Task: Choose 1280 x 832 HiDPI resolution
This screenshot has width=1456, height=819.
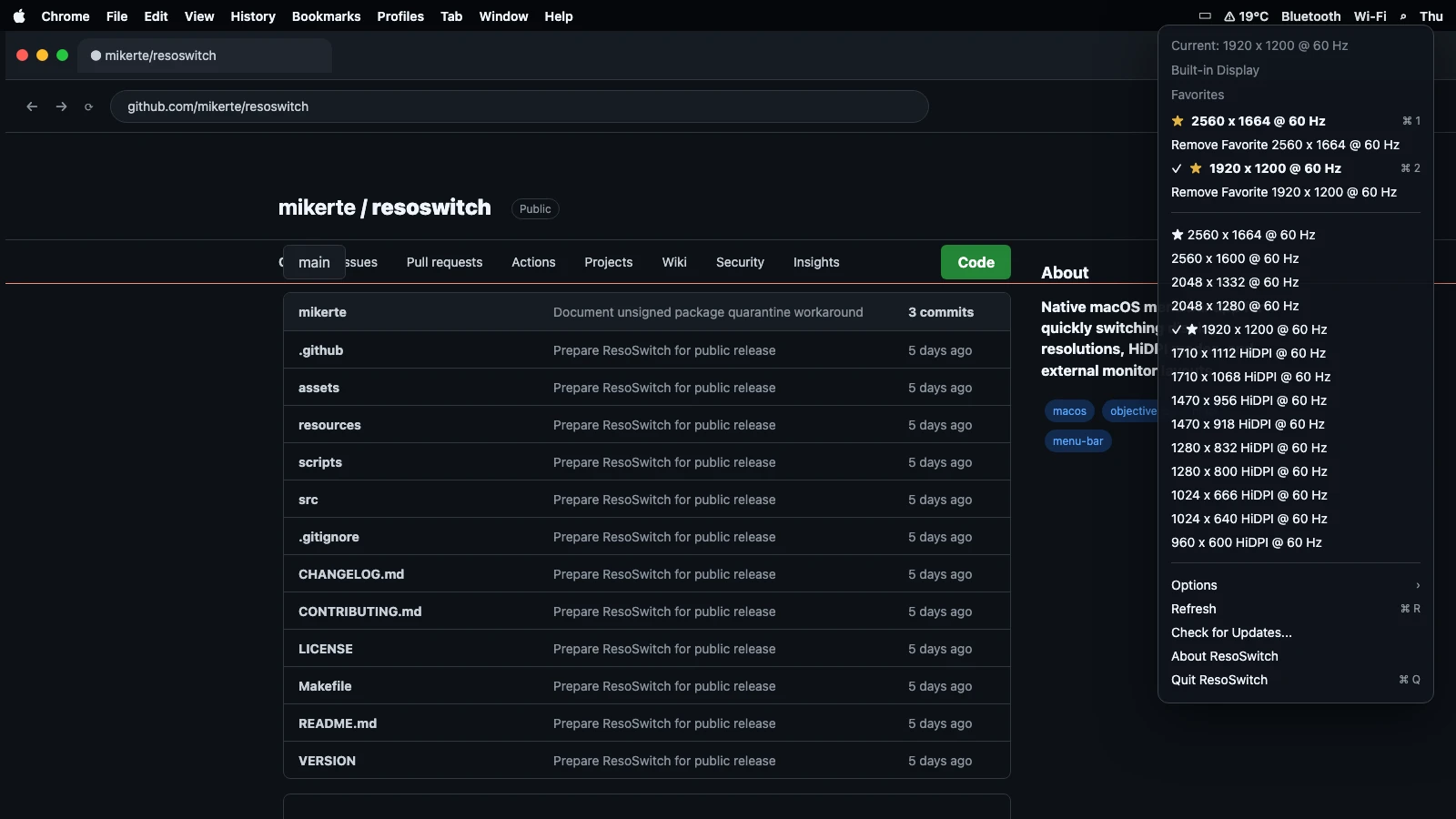Action: (x=1296, y=448)
